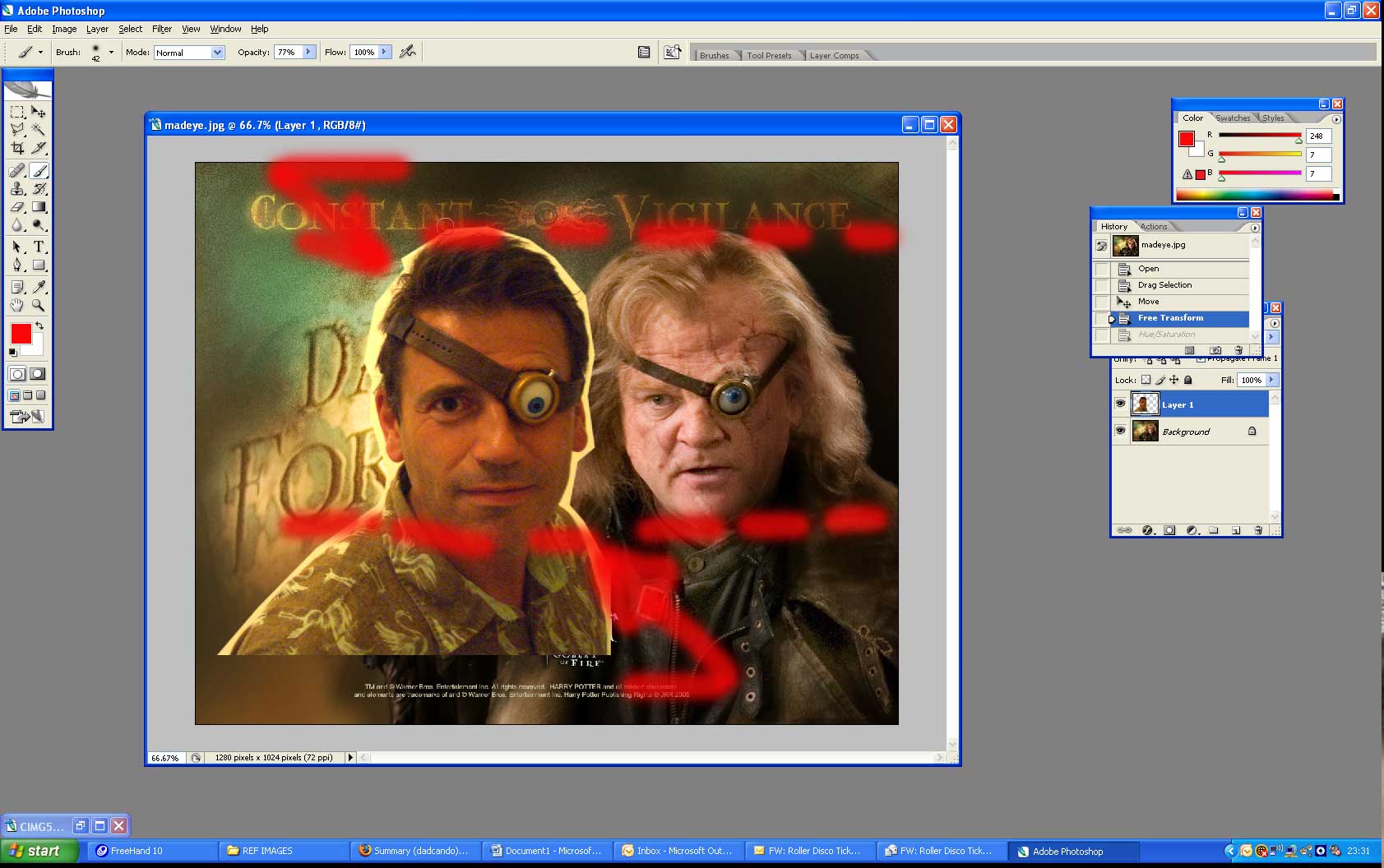1384x868 pixels.
Task: Set history brush source at Move state
Action: click(x=1101, y=302)
